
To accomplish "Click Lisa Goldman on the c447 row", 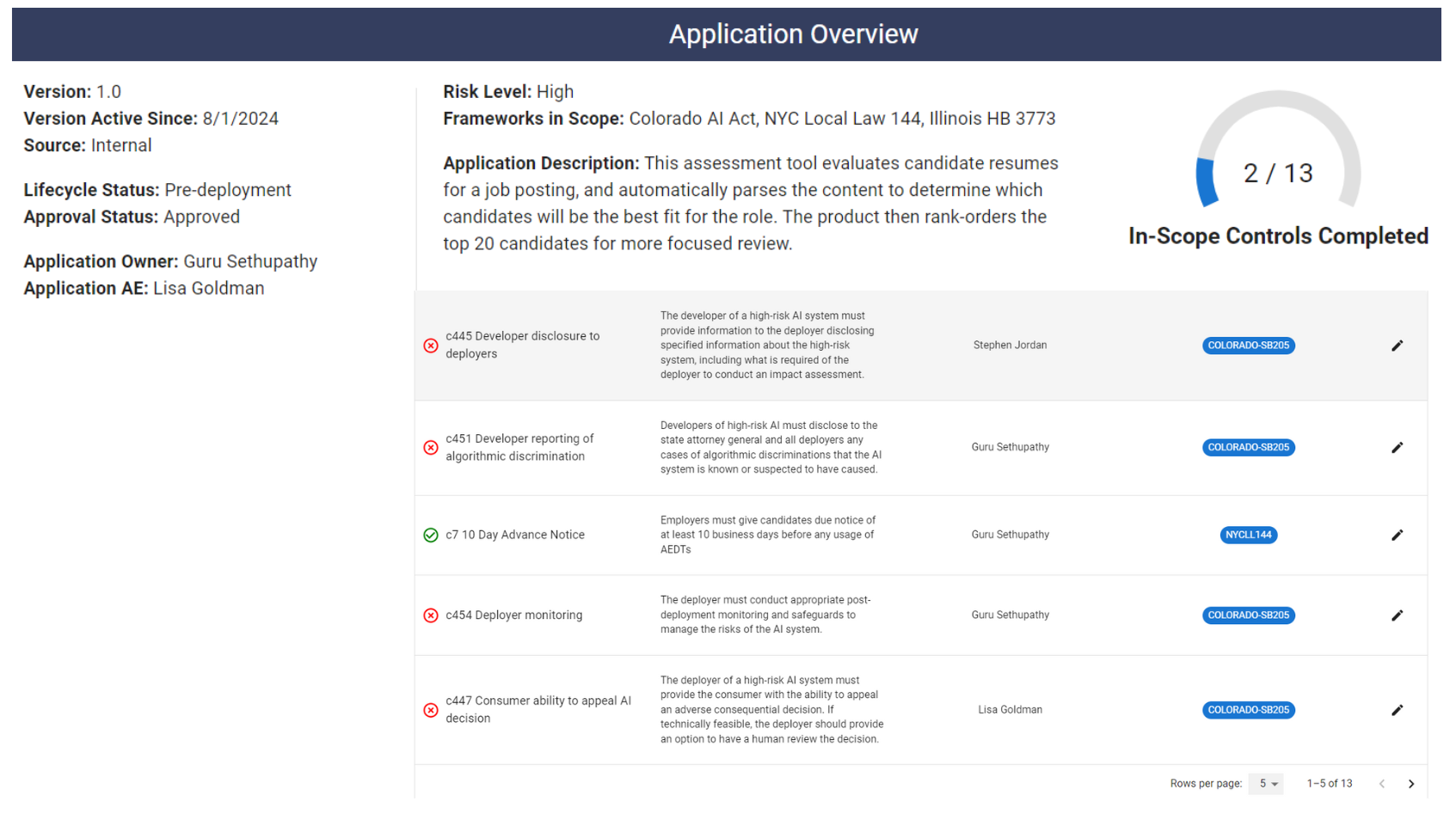I will (1010, 709).
